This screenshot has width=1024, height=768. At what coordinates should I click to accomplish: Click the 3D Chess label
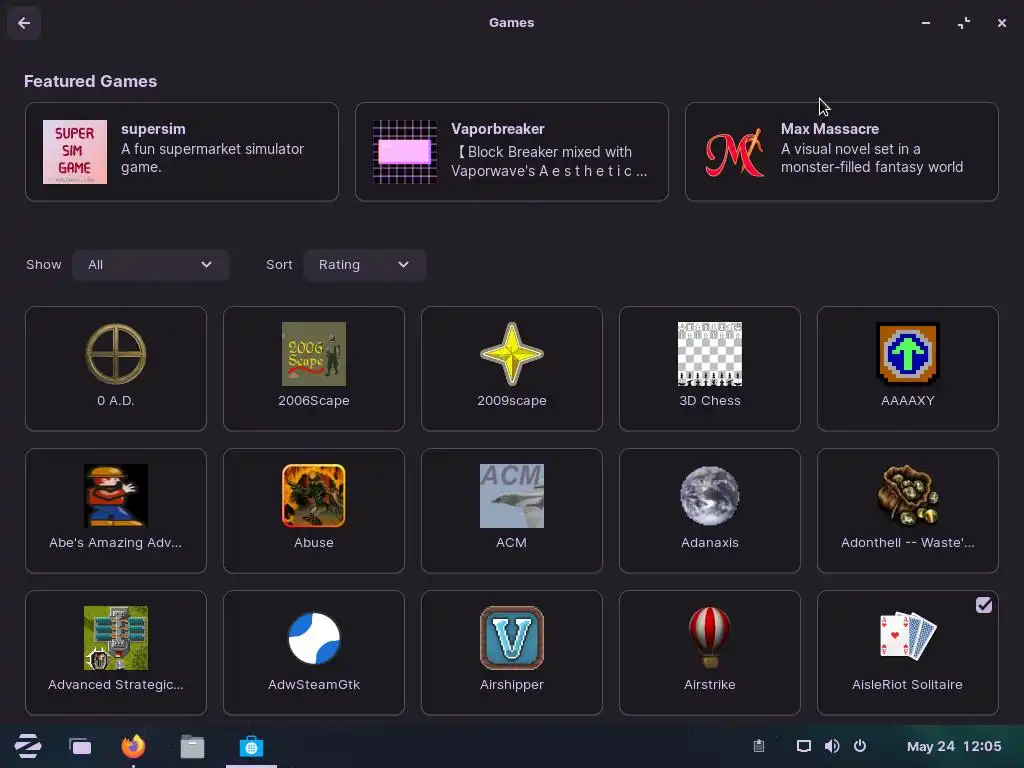point(710,400)
